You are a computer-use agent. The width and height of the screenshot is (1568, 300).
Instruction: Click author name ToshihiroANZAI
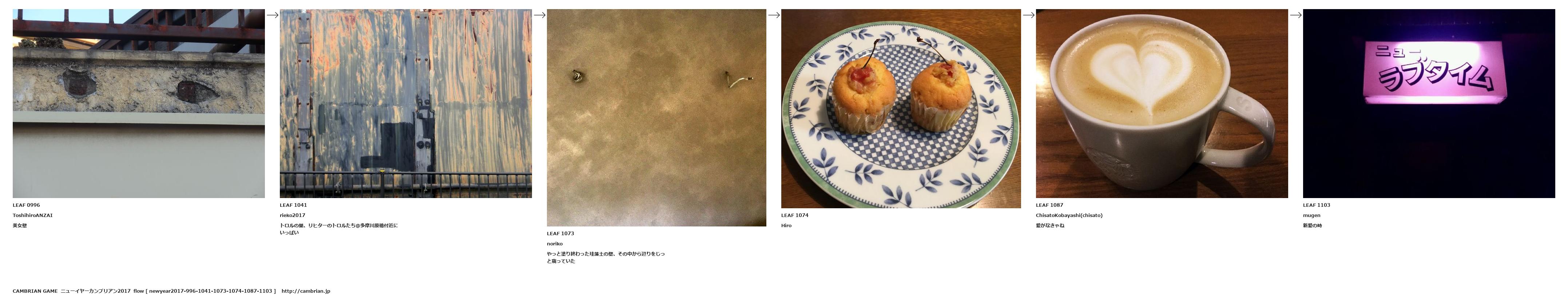(x=33, y=216)
